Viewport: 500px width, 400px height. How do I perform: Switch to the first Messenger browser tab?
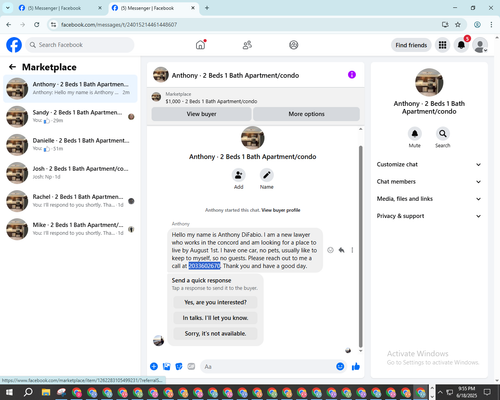[60, 8]
